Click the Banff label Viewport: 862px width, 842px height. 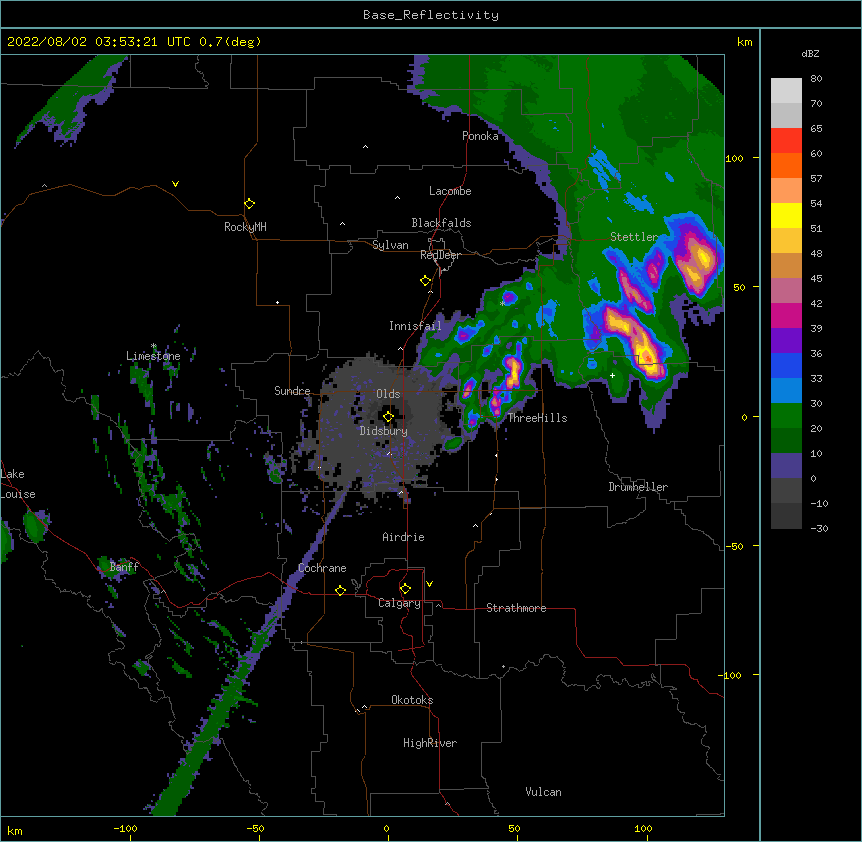(124, 567)
